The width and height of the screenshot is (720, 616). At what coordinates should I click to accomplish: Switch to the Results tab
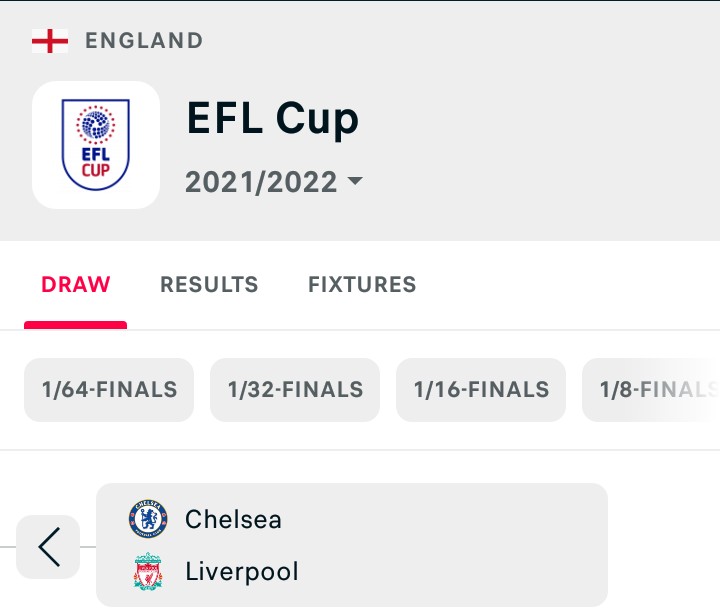pos(209,284)
